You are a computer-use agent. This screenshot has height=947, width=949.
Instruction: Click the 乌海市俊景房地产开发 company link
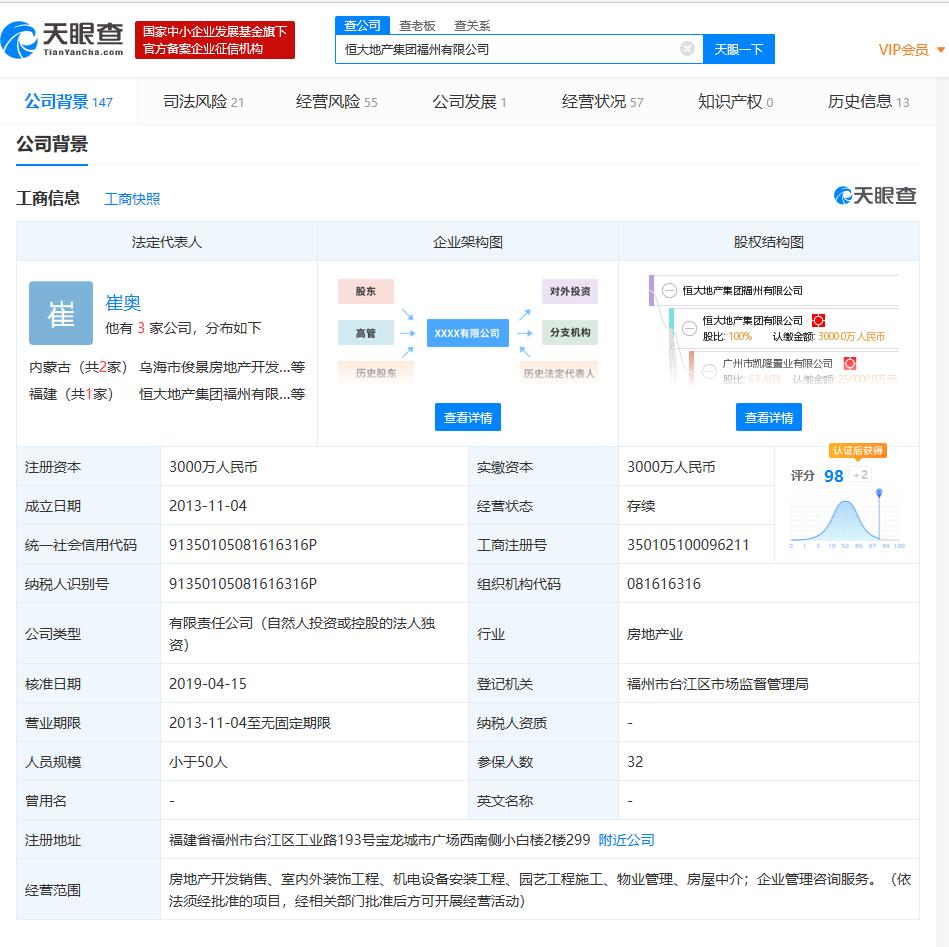point(222,367)
